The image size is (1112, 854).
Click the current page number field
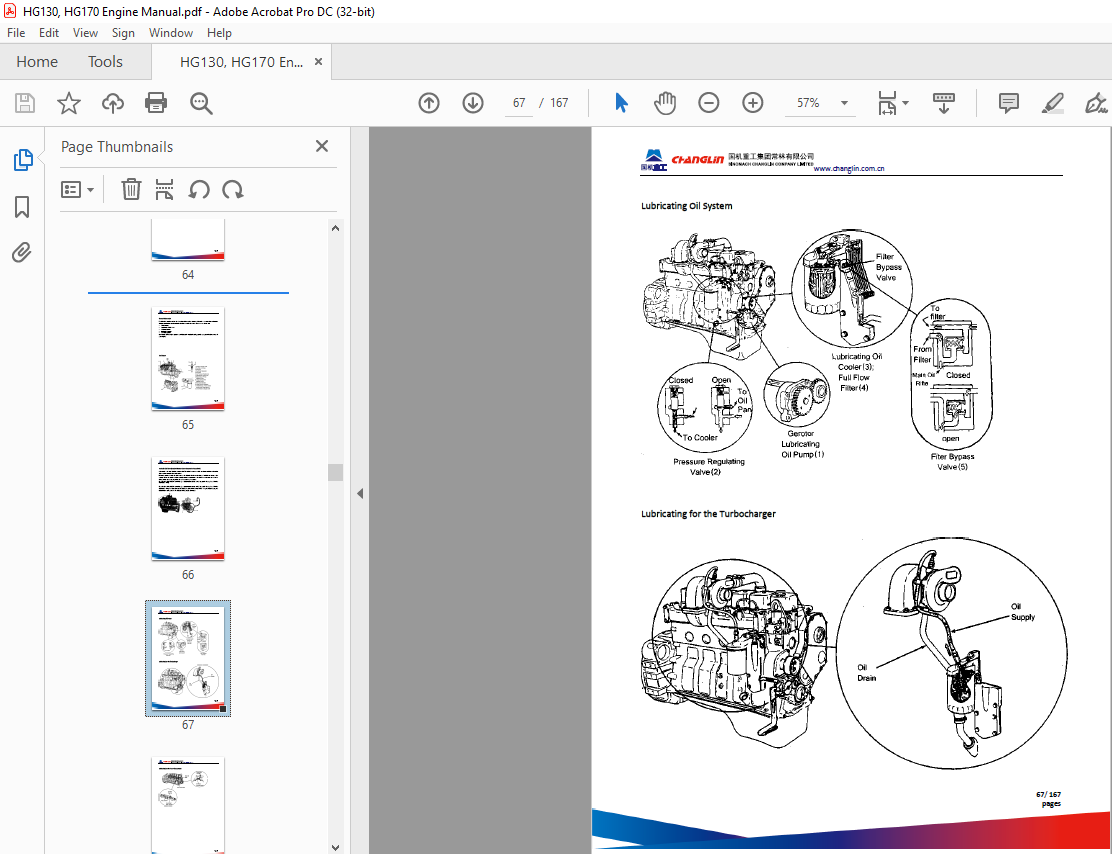pyautogui.click(x=519, y=103)
